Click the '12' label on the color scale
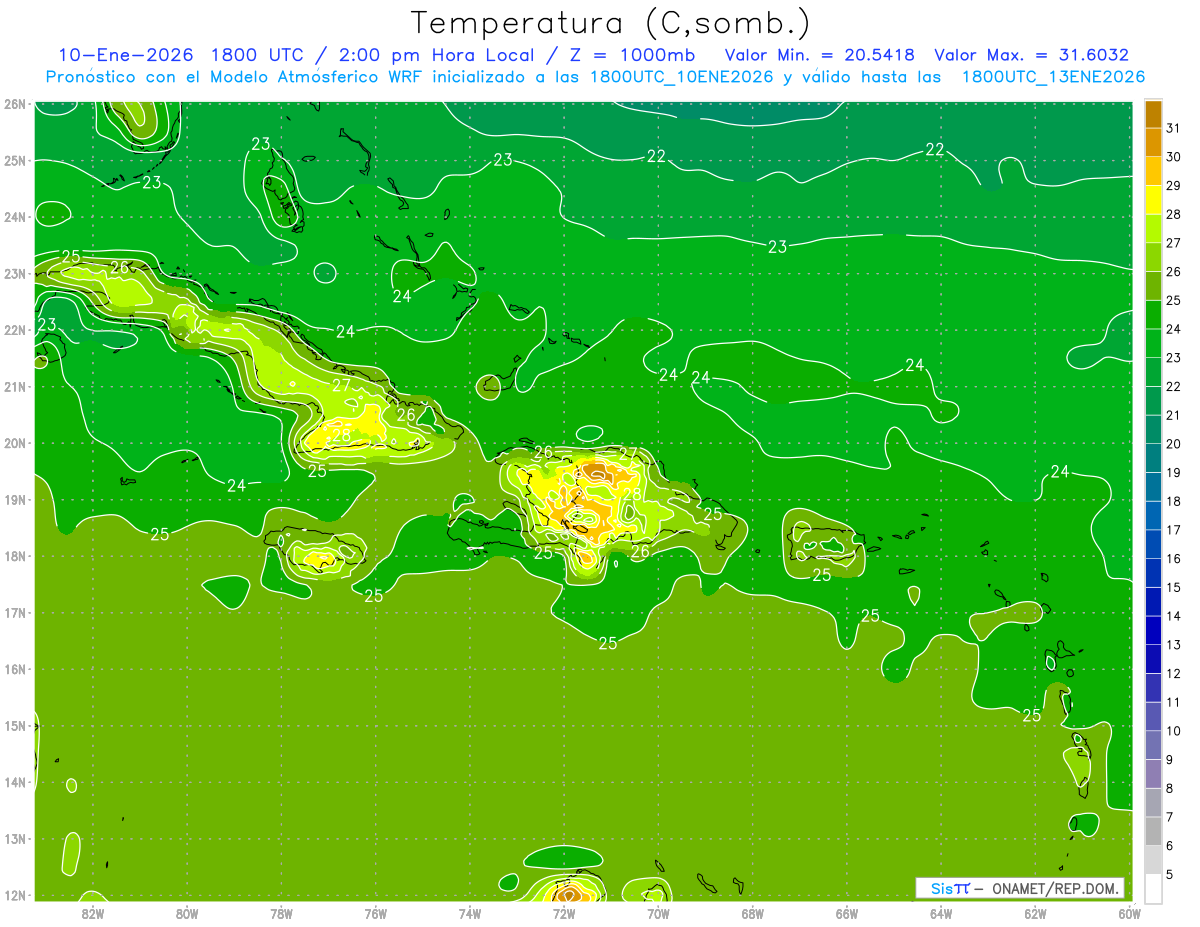The image size is (1200, 927). 1173,673
